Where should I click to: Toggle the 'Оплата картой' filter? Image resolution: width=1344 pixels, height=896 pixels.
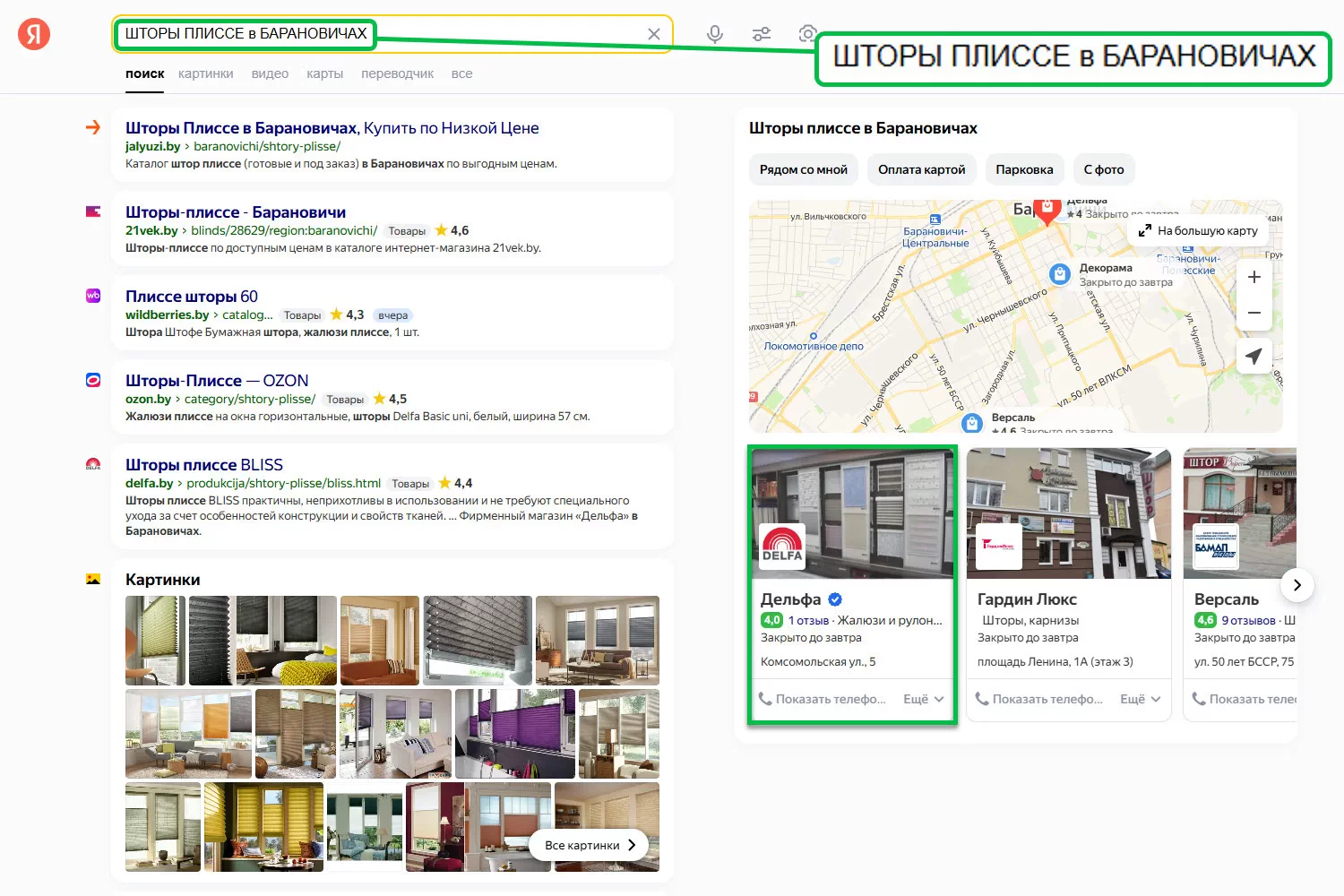tap(921, 169)
